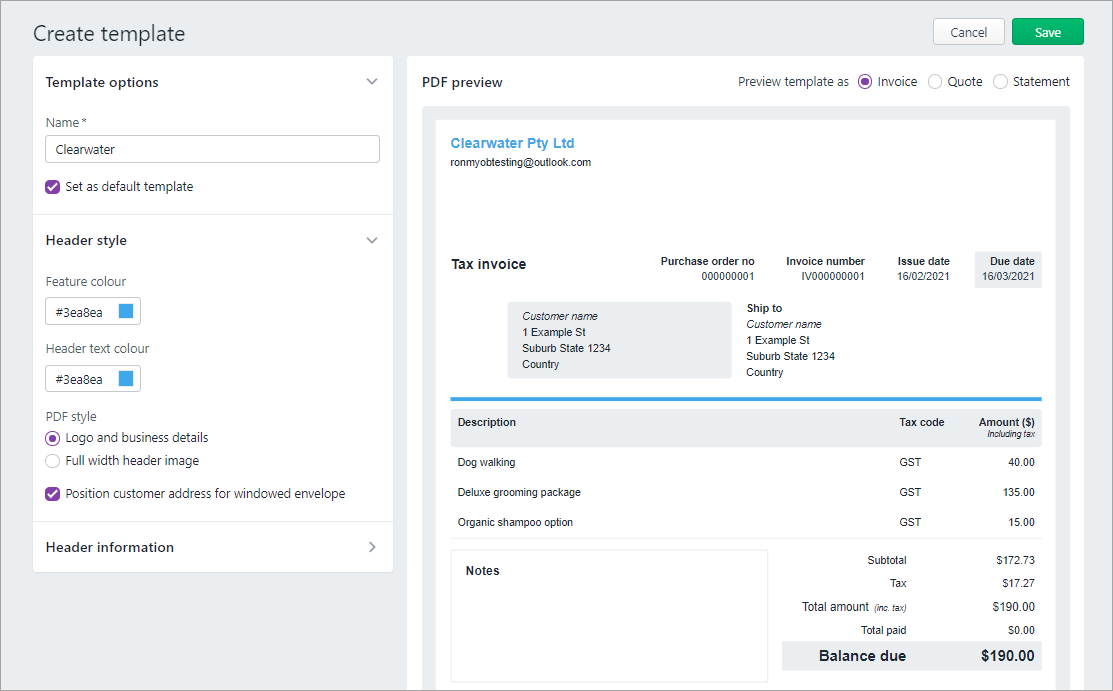Preview template as Invoice

click(863, 81)
